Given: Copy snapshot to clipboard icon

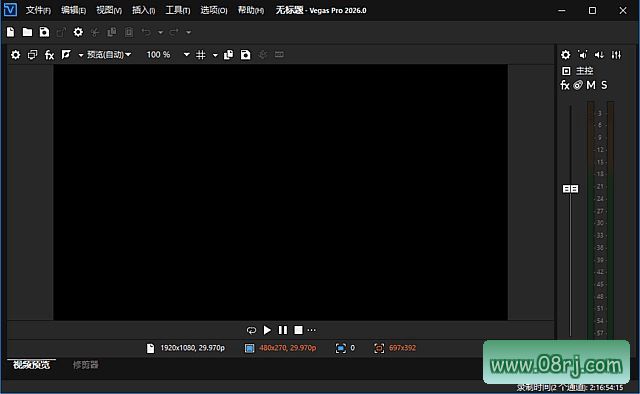Looking at the screenshot, I should click(229, 55).
